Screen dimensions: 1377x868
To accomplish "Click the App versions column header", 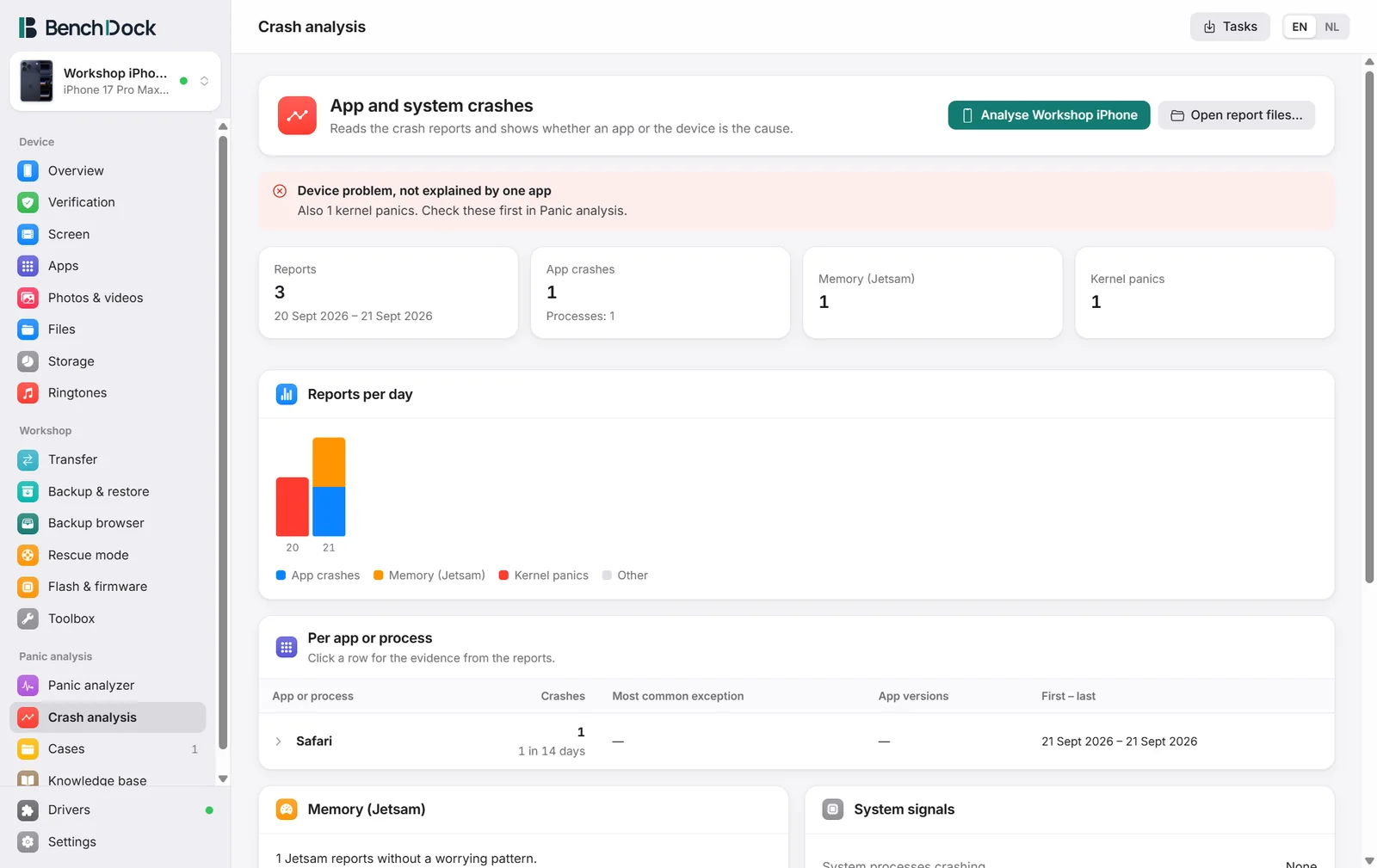I will [x=913, y=696].
